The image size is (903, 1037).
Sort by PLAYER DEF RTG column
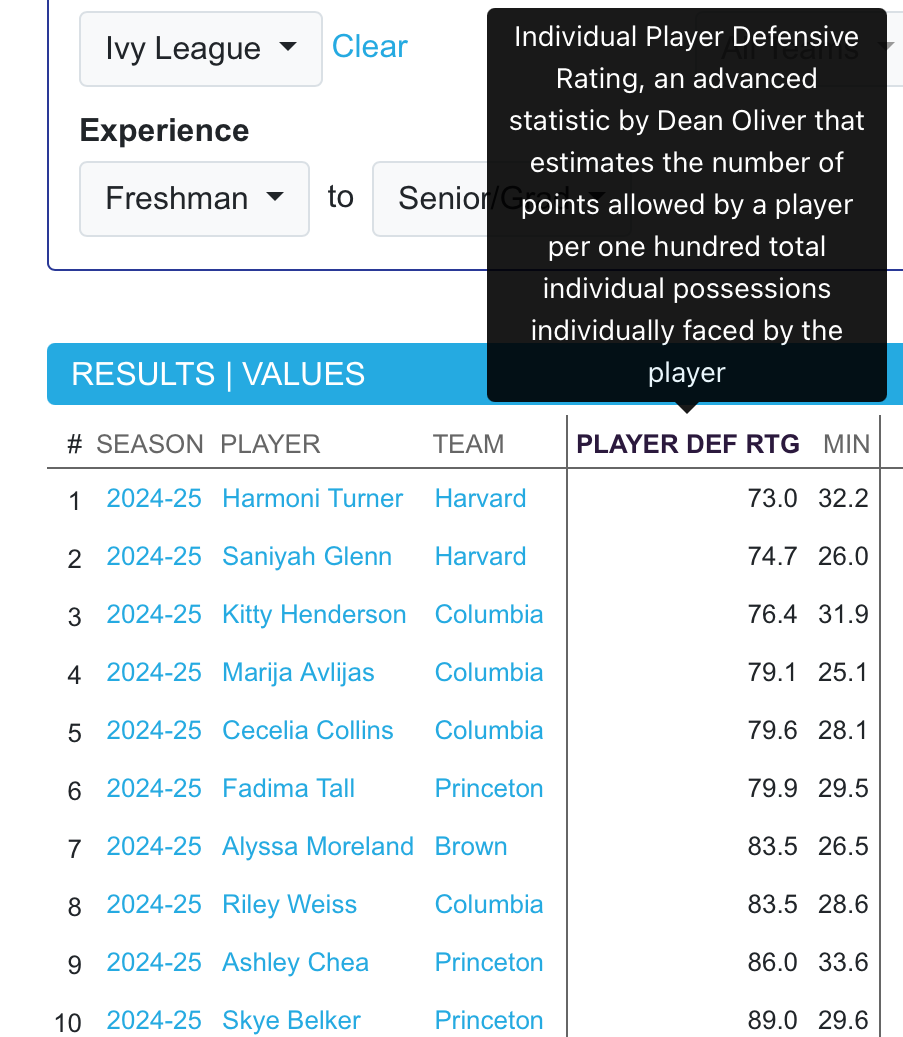pyautogui.click(x=688, y=444)
